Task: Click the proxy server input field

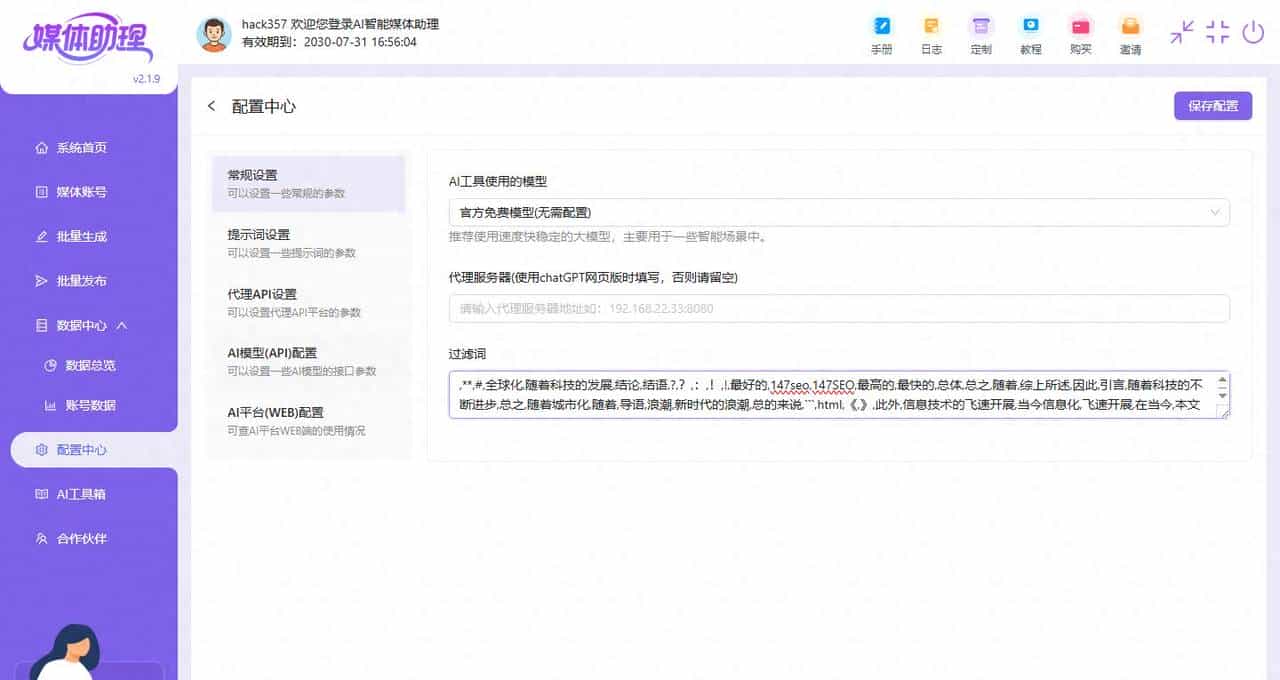Action: pos(840,308)
